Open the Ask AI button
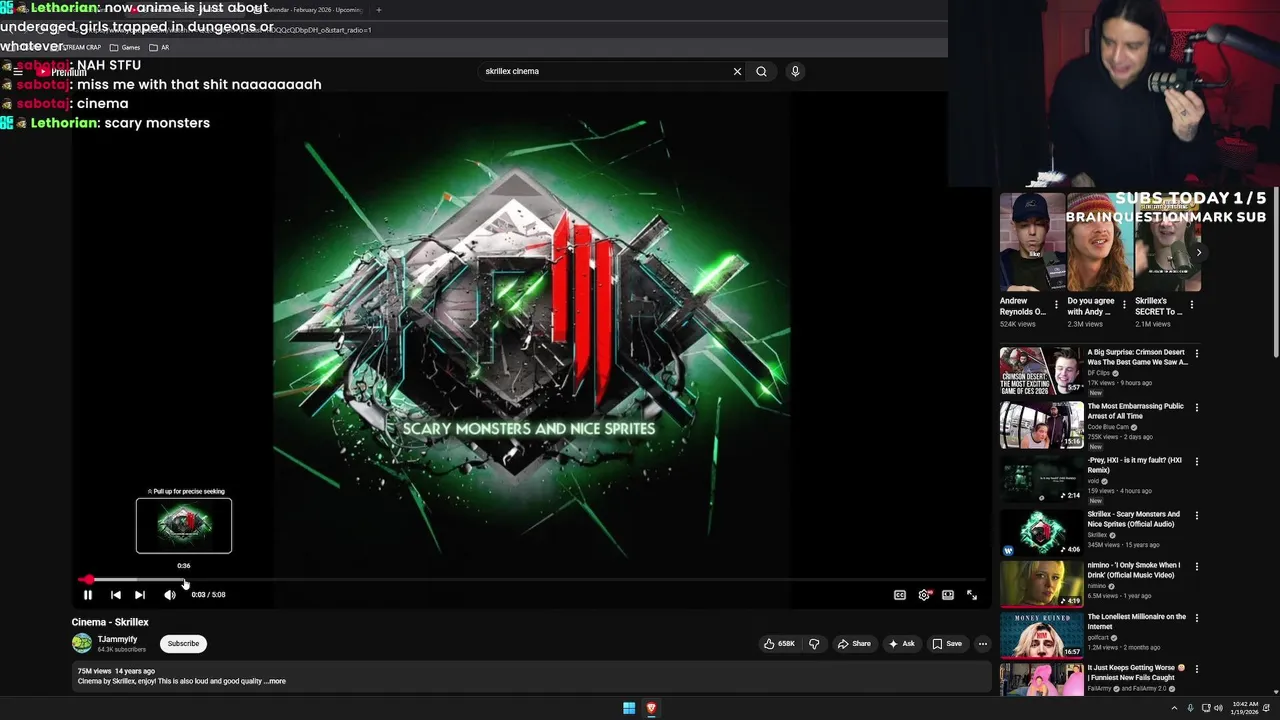Viewport: 1280px width, 720px height. (x=901, y=644)
